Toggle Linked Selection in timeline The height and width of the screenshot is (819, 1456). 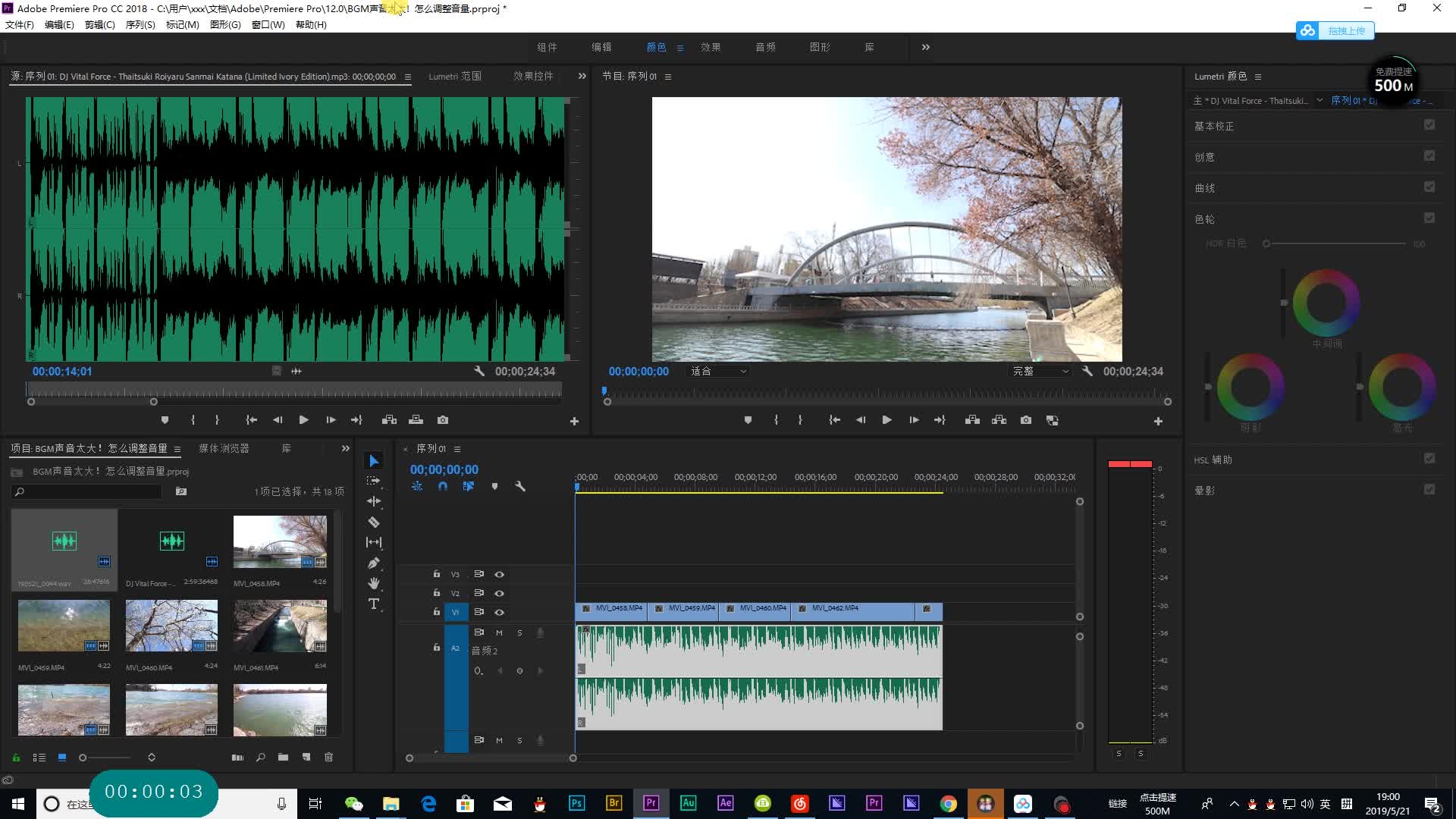click(x=469, y=487)
